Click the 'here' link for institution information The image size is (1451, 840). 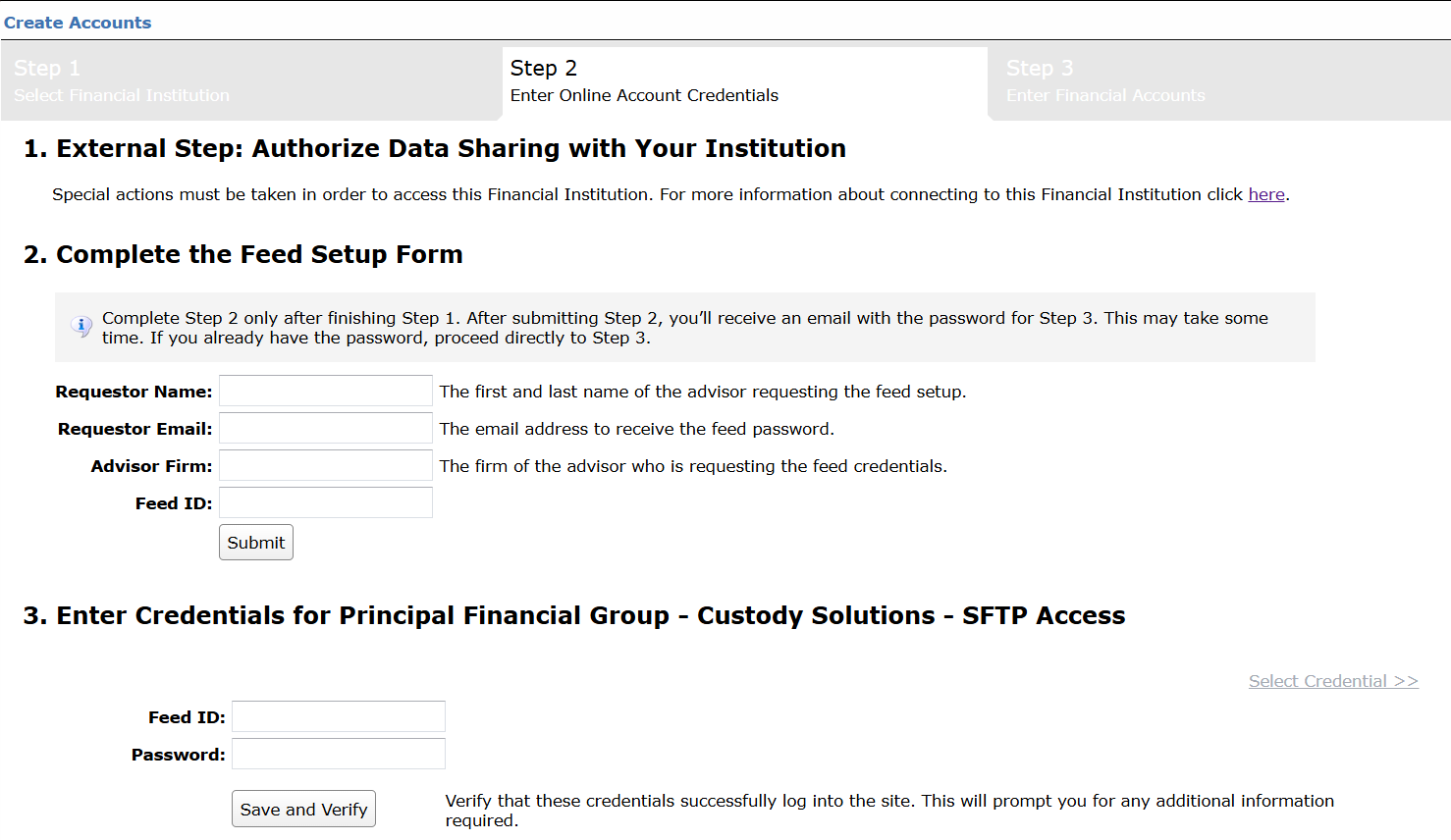pyautogui.click(x=1265, y=194)
